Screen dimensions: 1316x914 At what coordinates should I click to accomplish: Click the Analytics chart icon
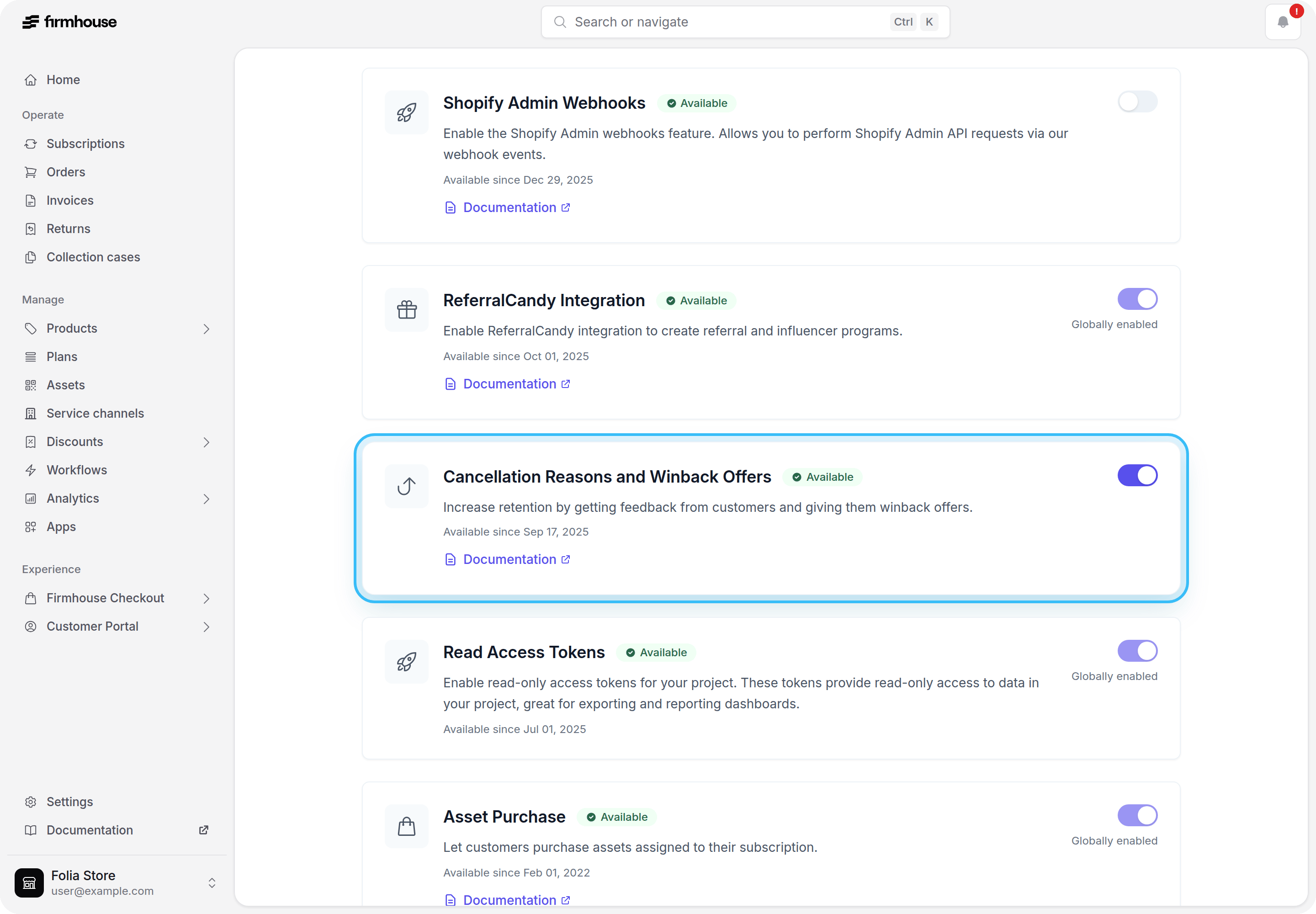(31, 498)
